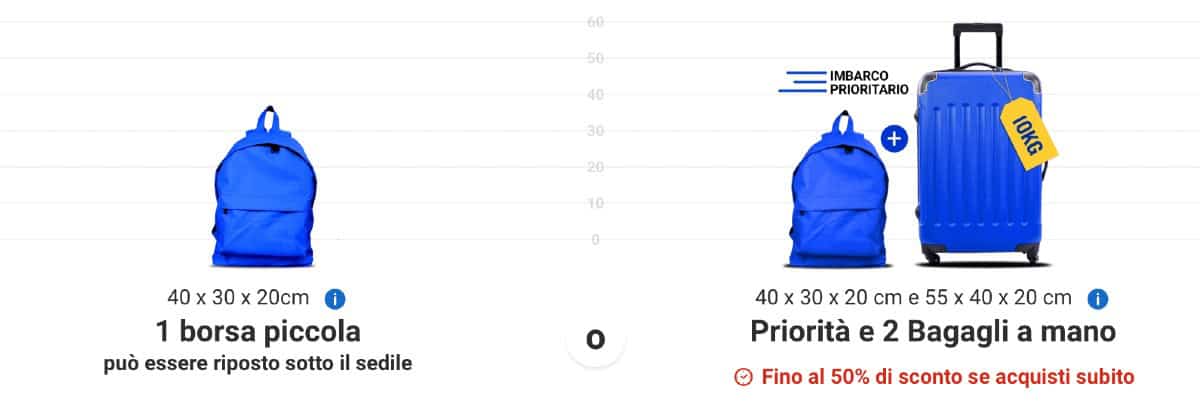This screenshot has width=1200, height=420.
Task: Click the round "o" separator circle
Action: coord(595,339)
